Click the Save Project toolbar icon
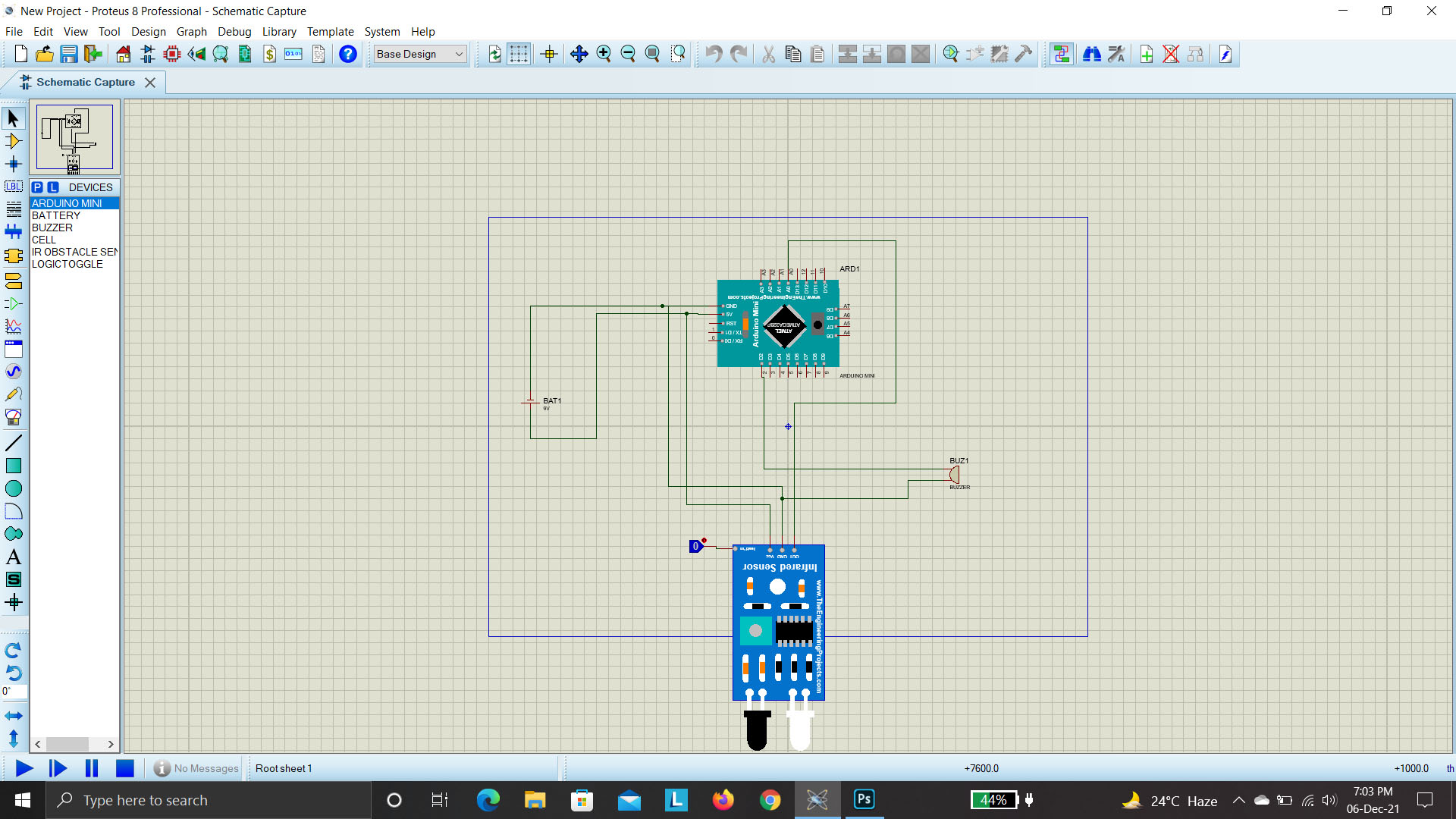 69,54
